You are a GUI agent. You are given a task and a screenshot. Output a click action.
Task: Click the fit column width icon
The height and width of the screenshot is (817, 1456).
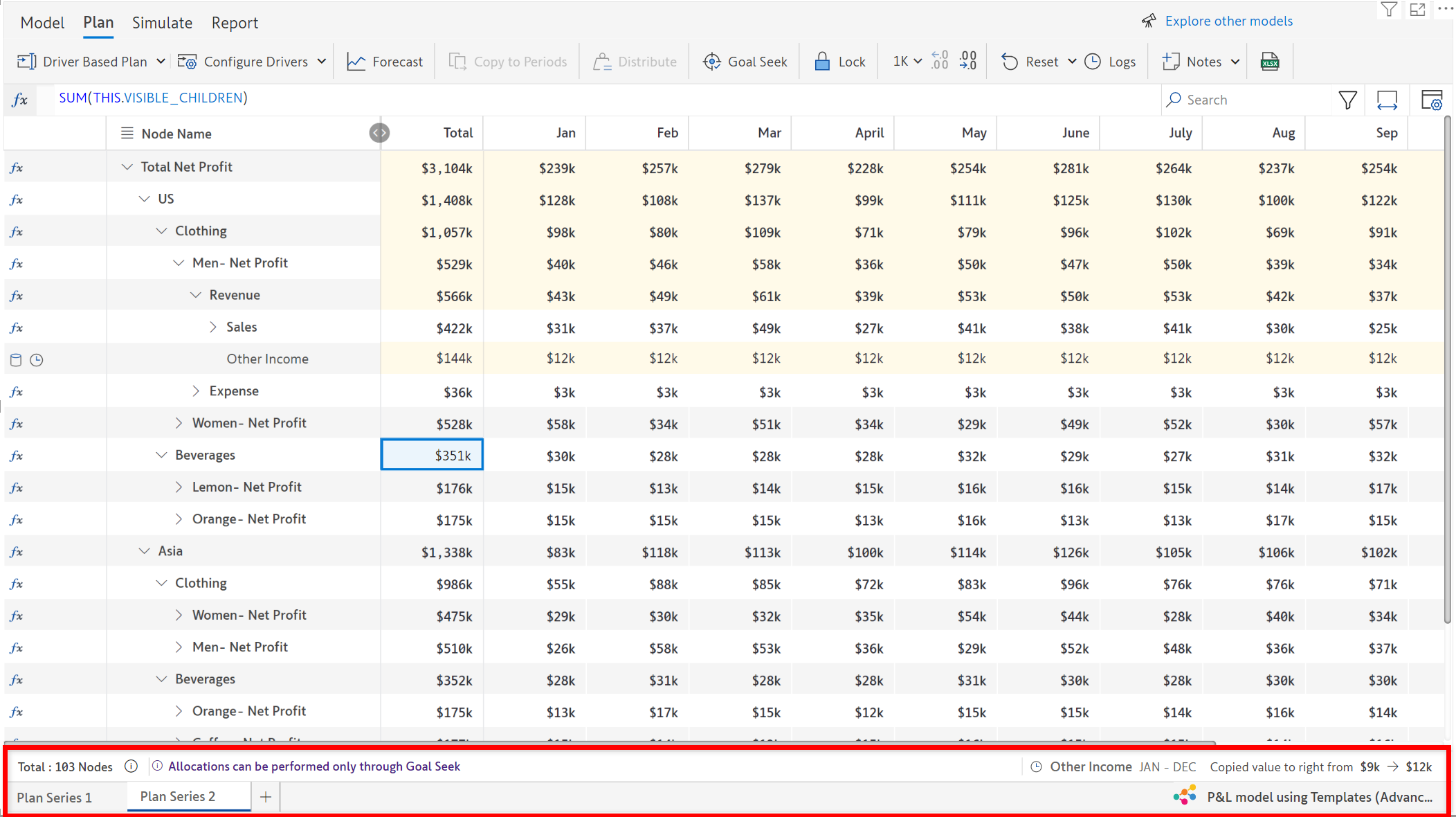point(1387,100)
